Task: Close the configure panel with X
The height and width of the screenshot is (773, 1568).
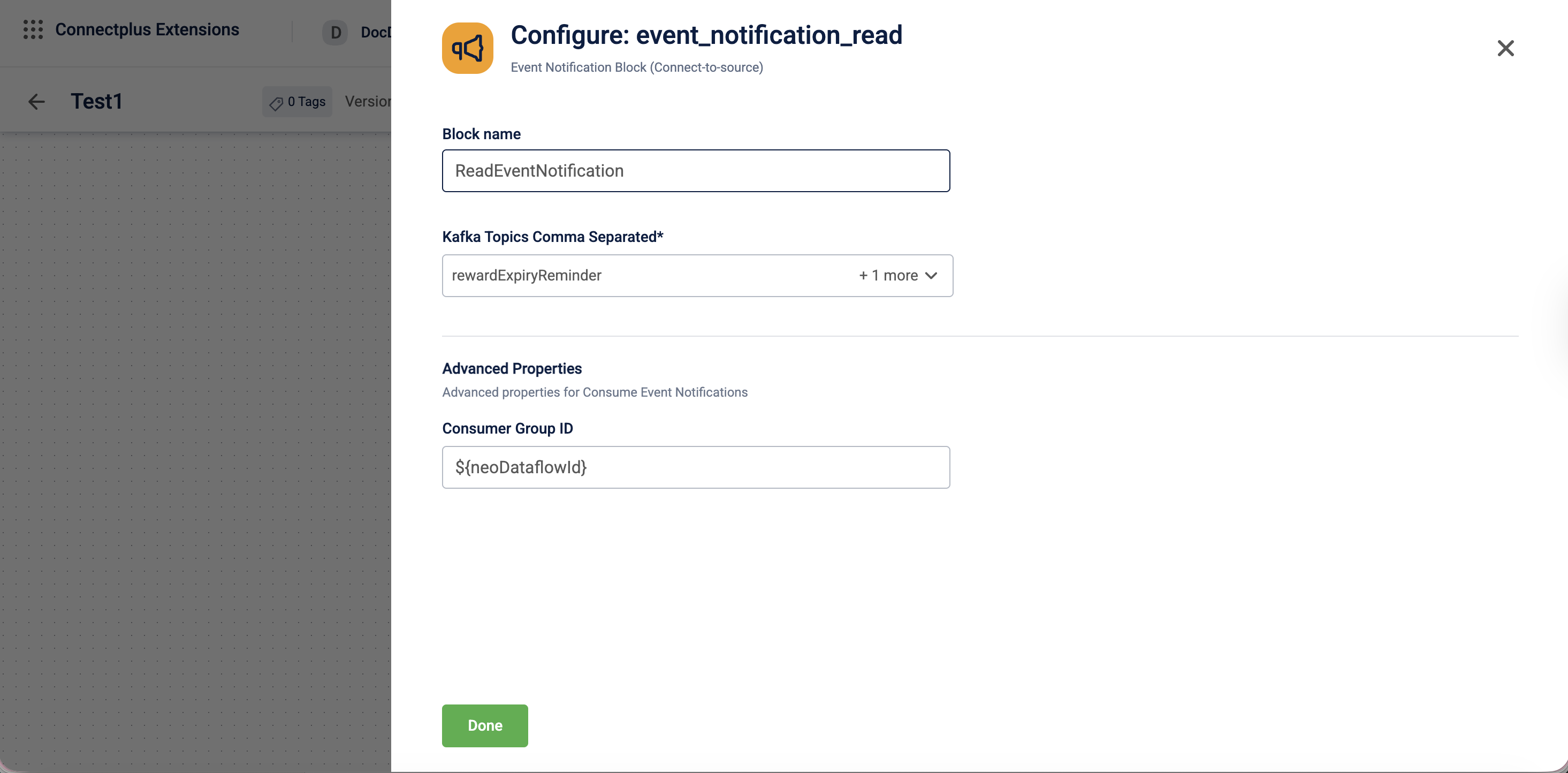Action: click(1505, 49)
